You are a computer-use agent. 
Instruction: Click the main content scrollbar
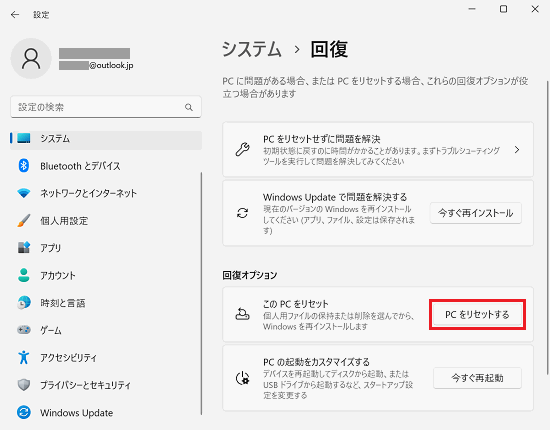click(547, 228)
